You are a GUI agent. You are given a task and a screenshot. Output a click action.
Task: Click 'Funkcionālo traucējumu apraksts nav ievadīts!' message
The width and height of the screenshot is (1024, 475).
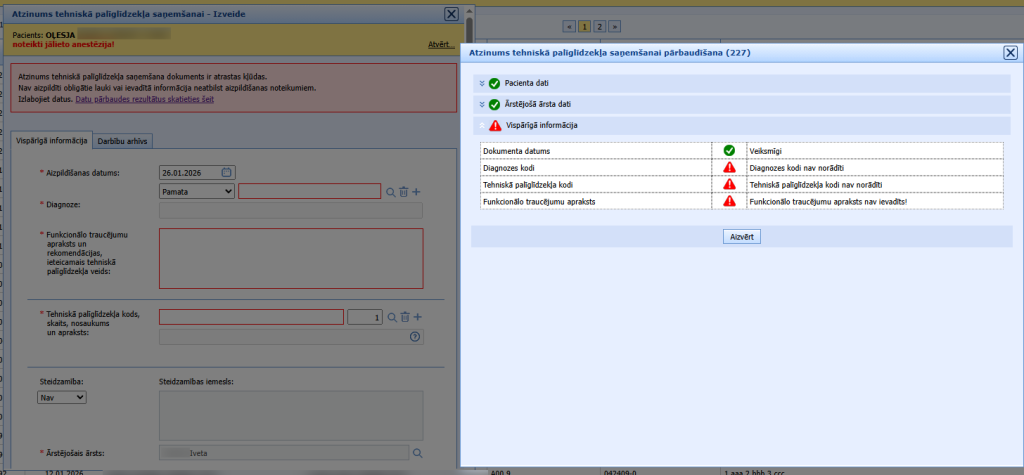click(x=828, y=202)
